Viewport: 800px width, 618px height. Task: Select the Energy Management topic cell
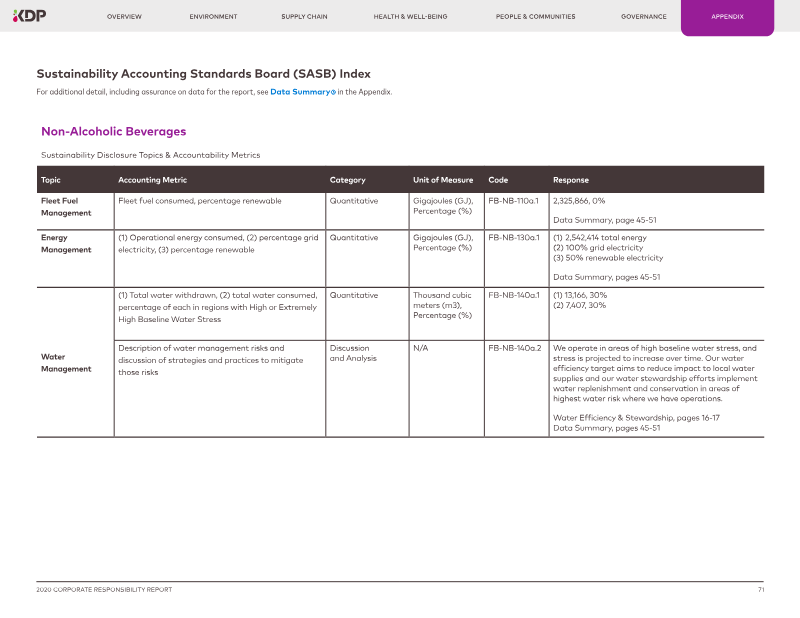pos(66,244)
